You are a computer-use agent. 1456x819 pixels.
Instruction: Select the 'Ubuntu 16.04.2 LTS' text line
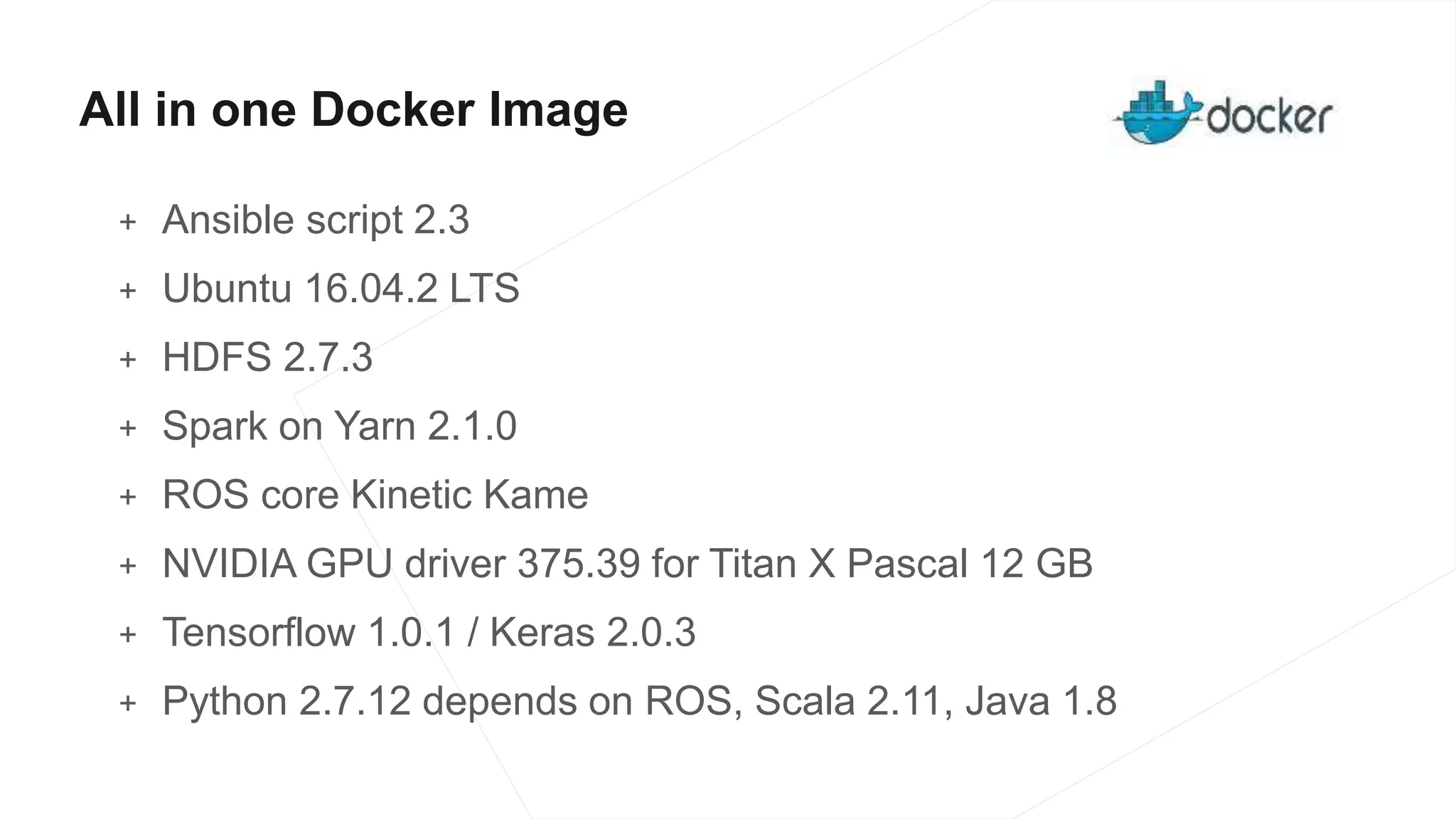(x=341, y=289)
